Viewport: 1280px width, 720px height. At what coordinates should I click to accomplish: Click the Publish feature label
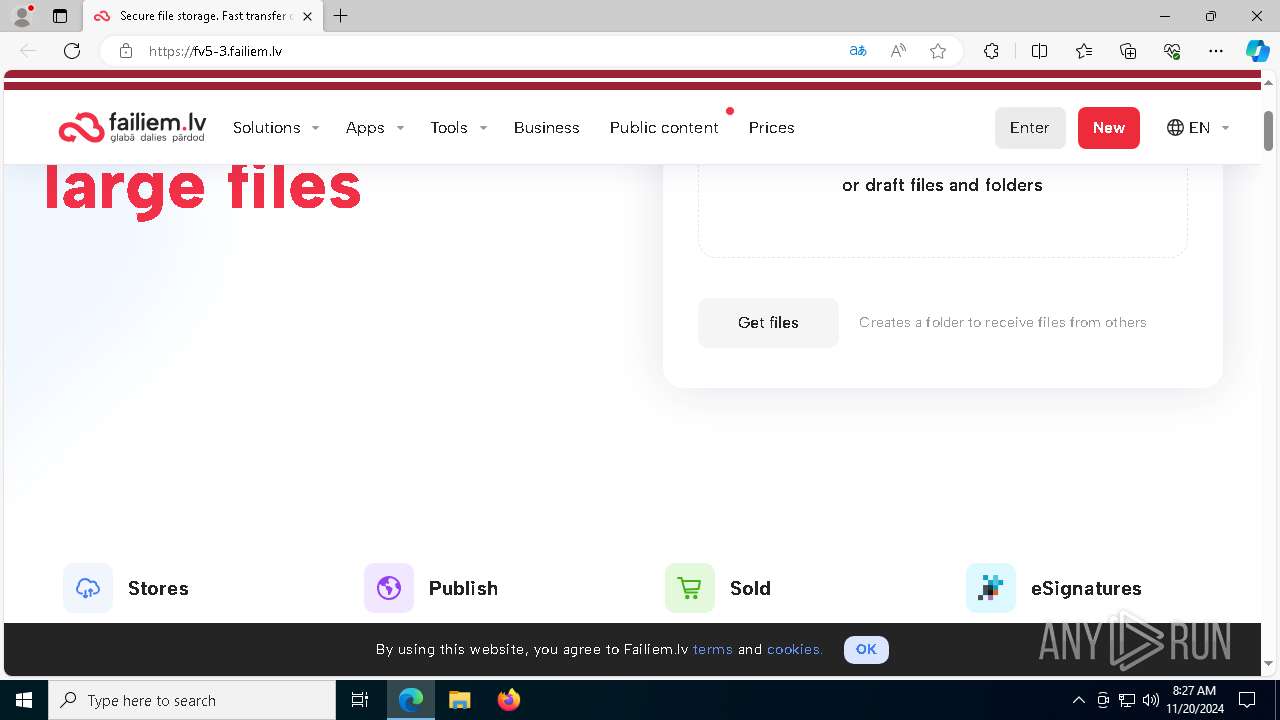click(463, 588)
